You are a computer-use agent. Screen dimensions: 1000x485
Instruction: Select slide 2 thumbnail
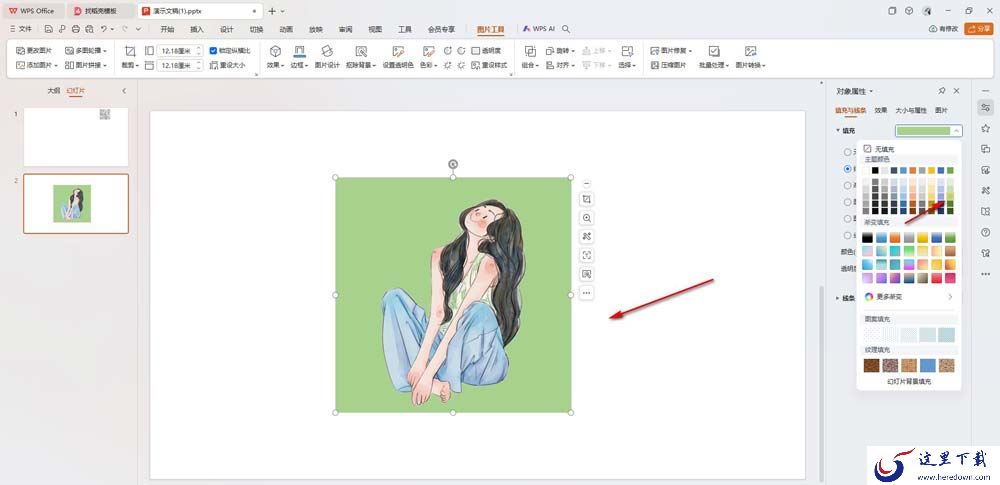[x=76, y=204]
